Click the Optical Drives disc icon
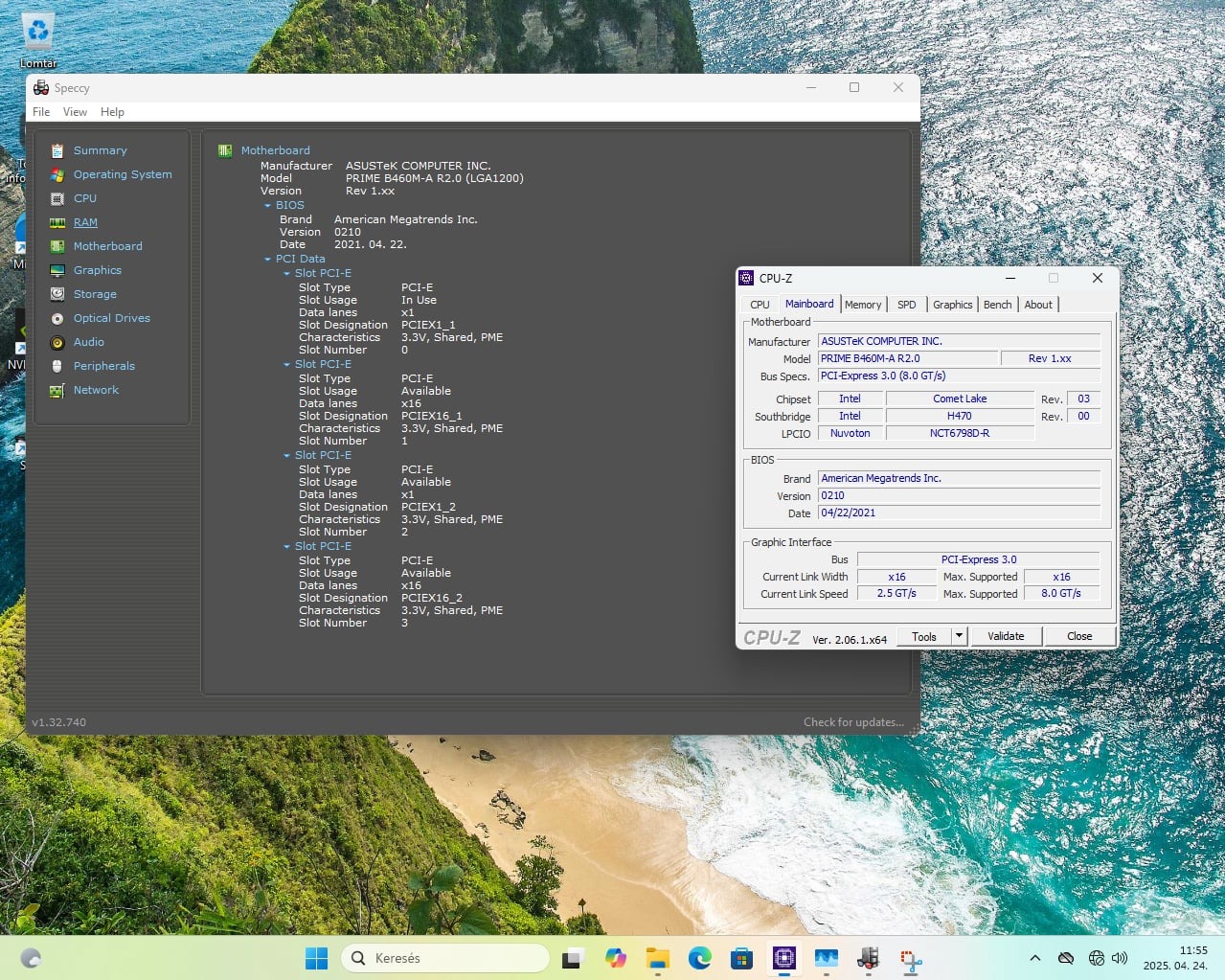This screenshot has width=1225, height=980. pyautogui.click(x=57, y=318)
